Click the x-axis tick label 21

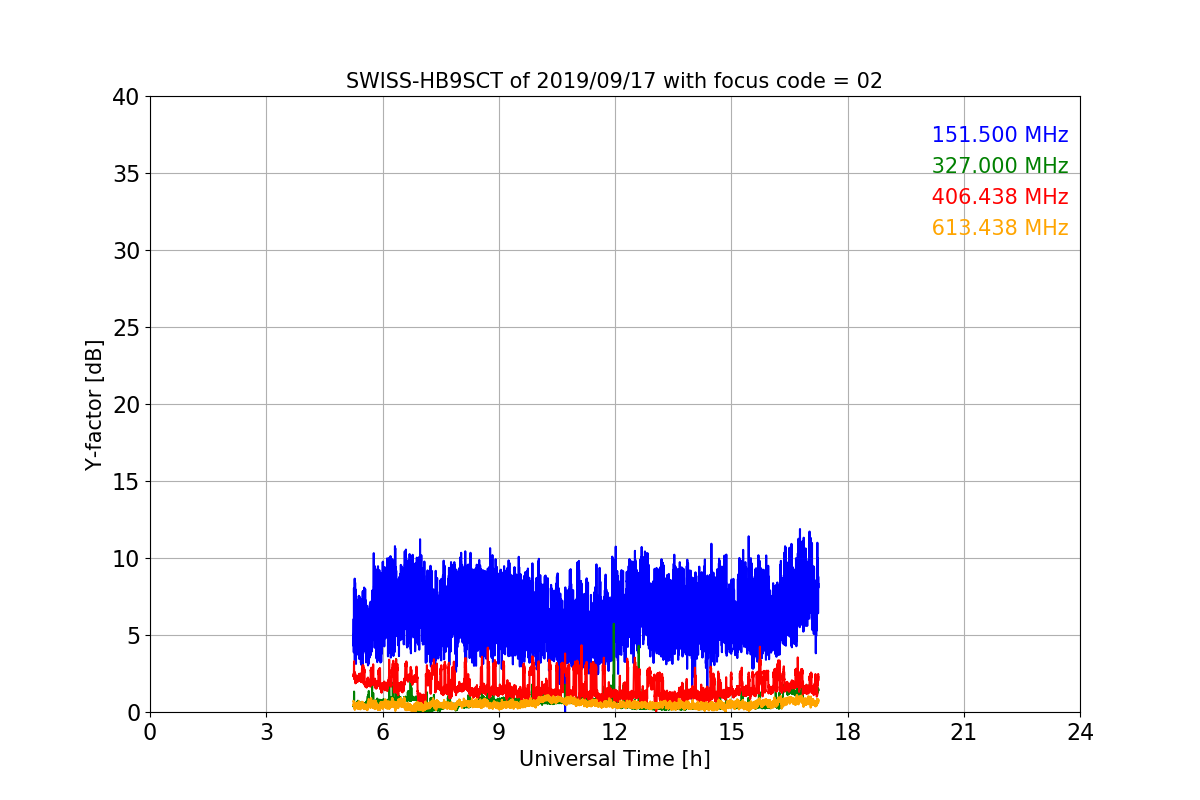point(964,732)
